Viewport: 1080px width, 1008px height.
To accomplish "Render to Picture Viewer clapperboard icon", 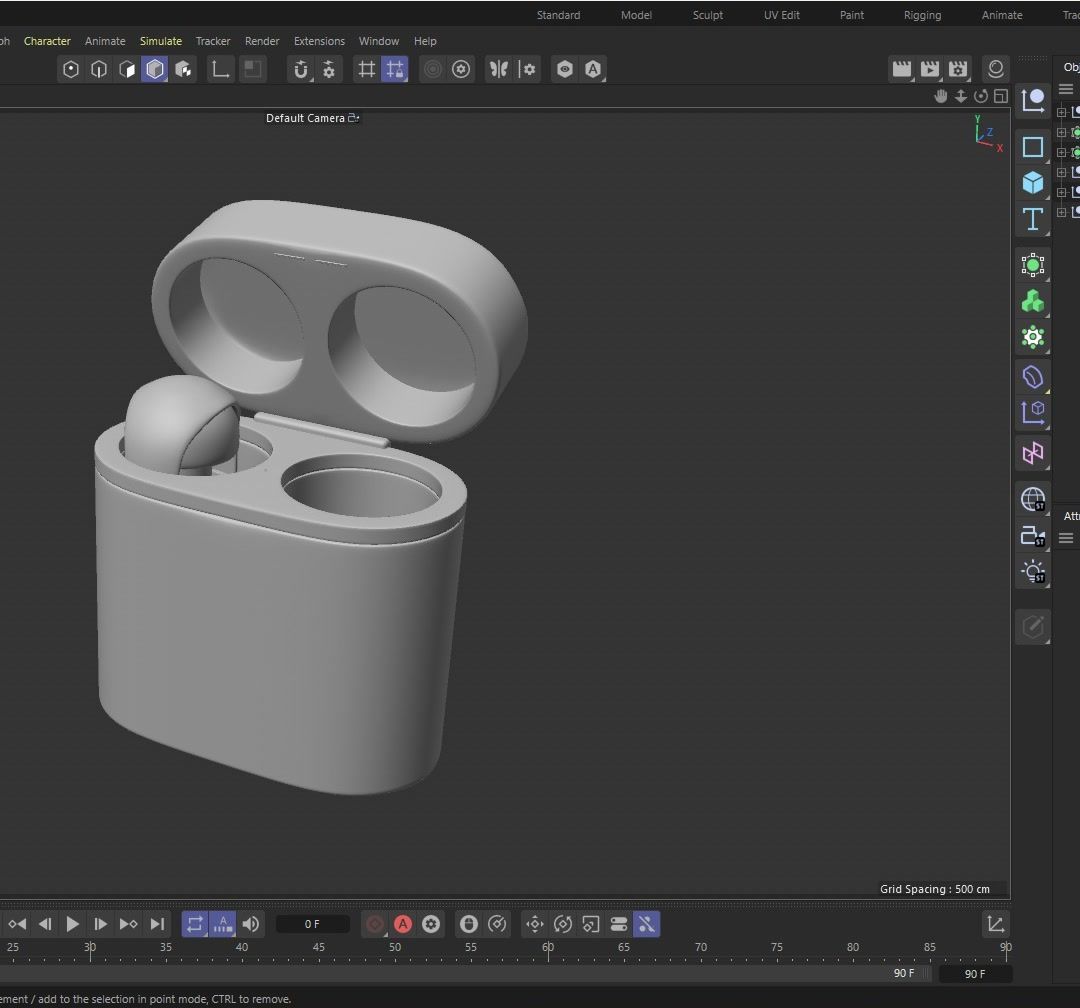I will coord(930,68).
